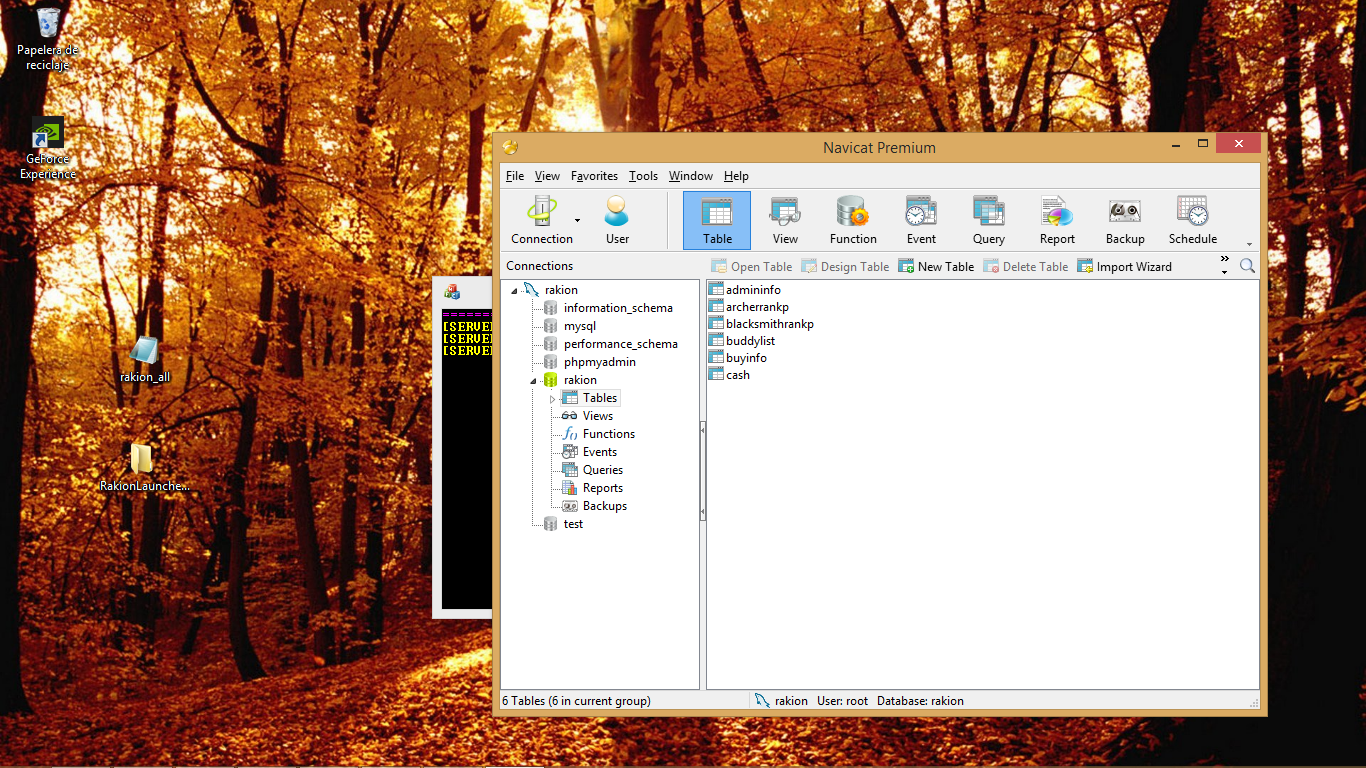Open the Connection toolbar button

542,220
